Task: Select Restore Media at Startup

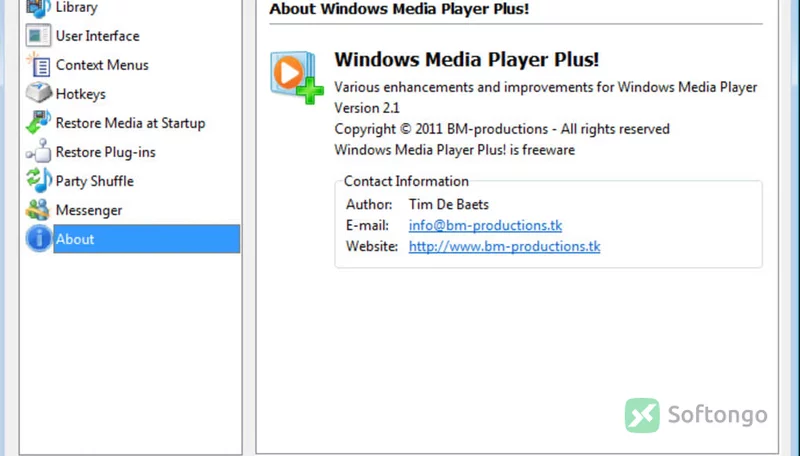Action: pyautogui.click(x=130, y=123)
